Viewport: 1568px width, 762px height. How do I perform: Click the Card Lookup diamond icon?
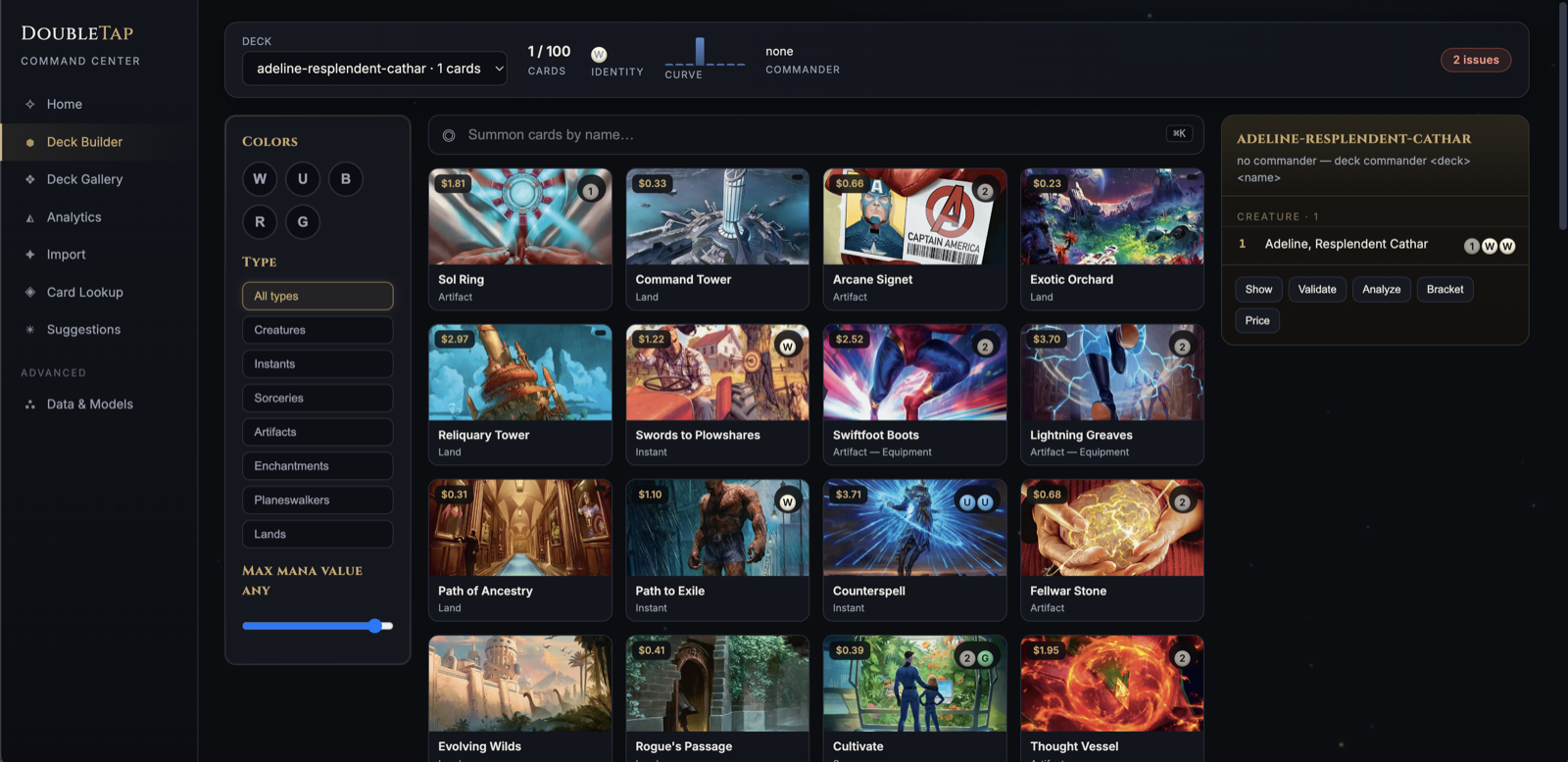[29, 292]
